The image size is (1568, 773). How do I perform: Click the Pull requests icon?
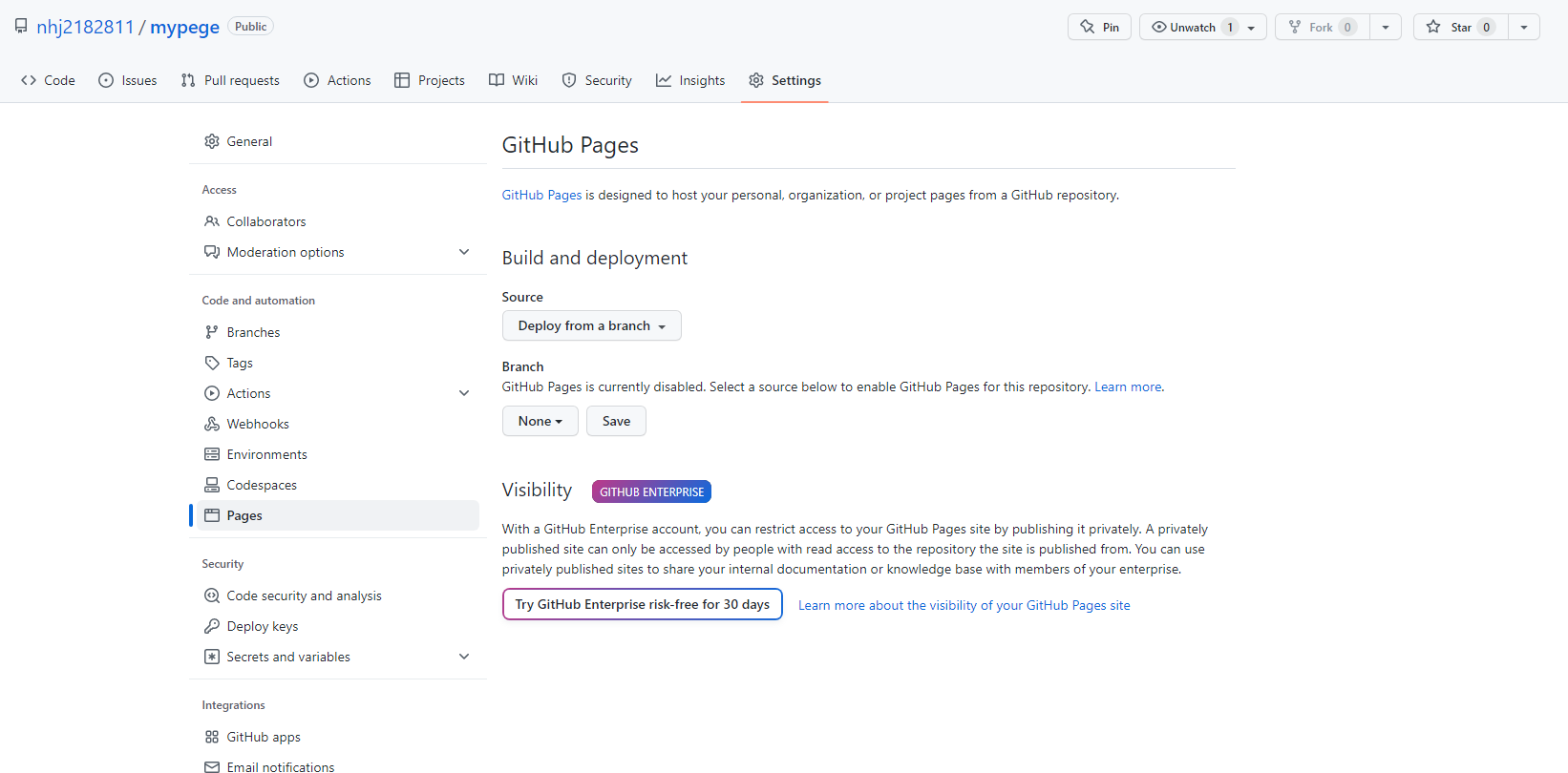click(x=188, y=80)
